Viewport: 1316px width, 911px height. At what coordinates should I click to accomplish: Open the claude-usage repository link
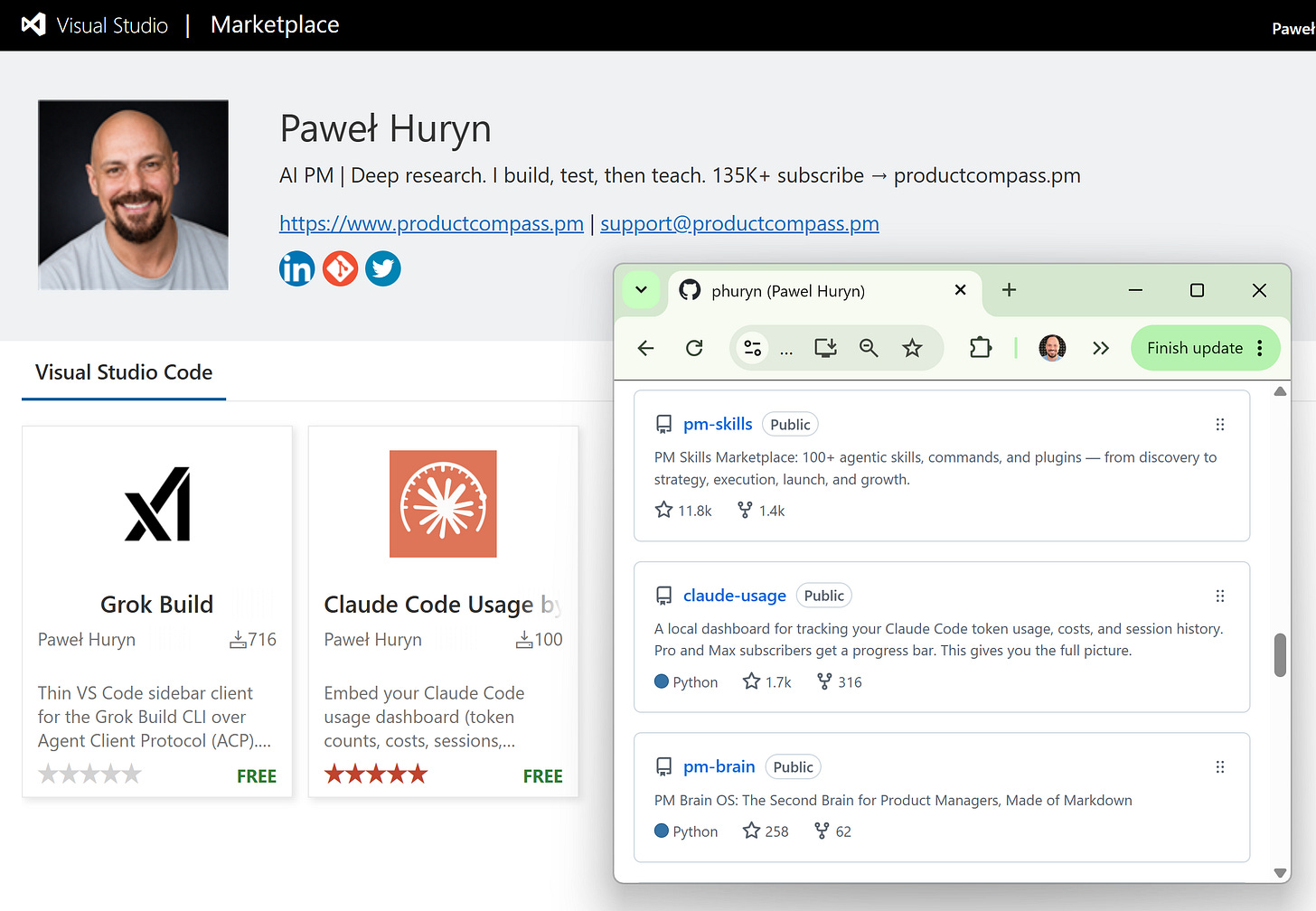pos(735,596)
